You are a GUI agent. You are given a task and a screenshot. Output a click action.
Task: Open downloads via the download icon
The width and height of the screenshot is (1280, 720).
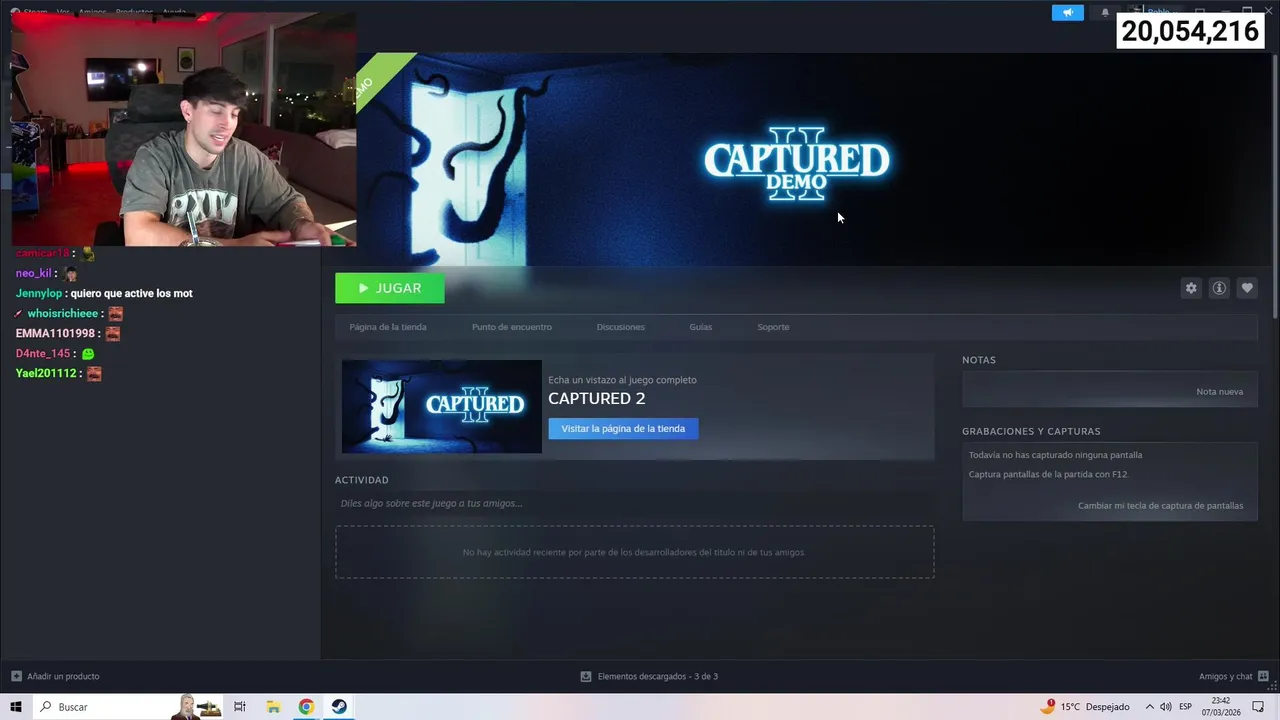(586, 676)
